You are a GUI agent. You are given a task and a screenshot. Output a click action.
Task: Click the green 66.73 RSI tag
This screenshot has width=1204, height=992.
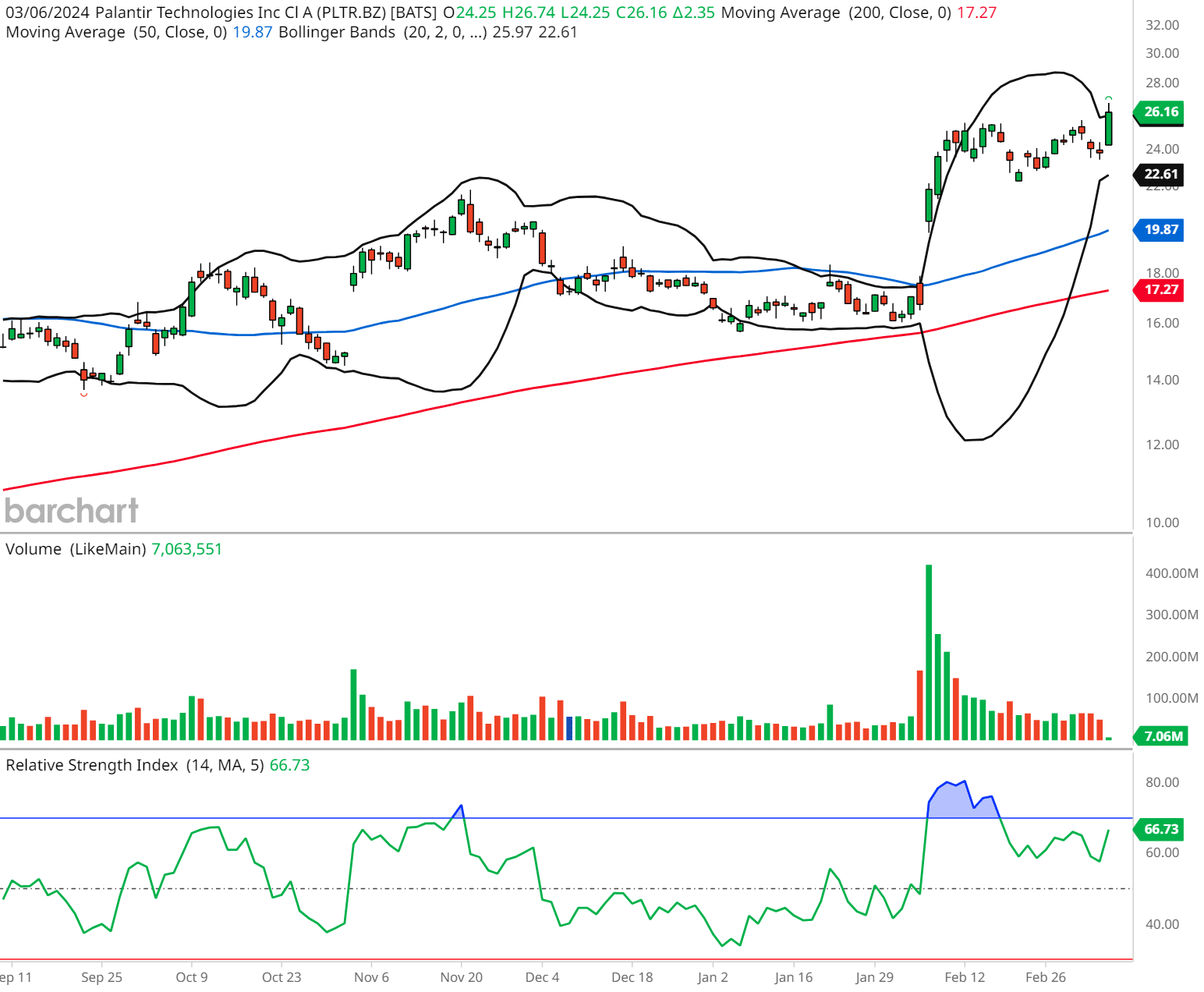click(1160, 829)
